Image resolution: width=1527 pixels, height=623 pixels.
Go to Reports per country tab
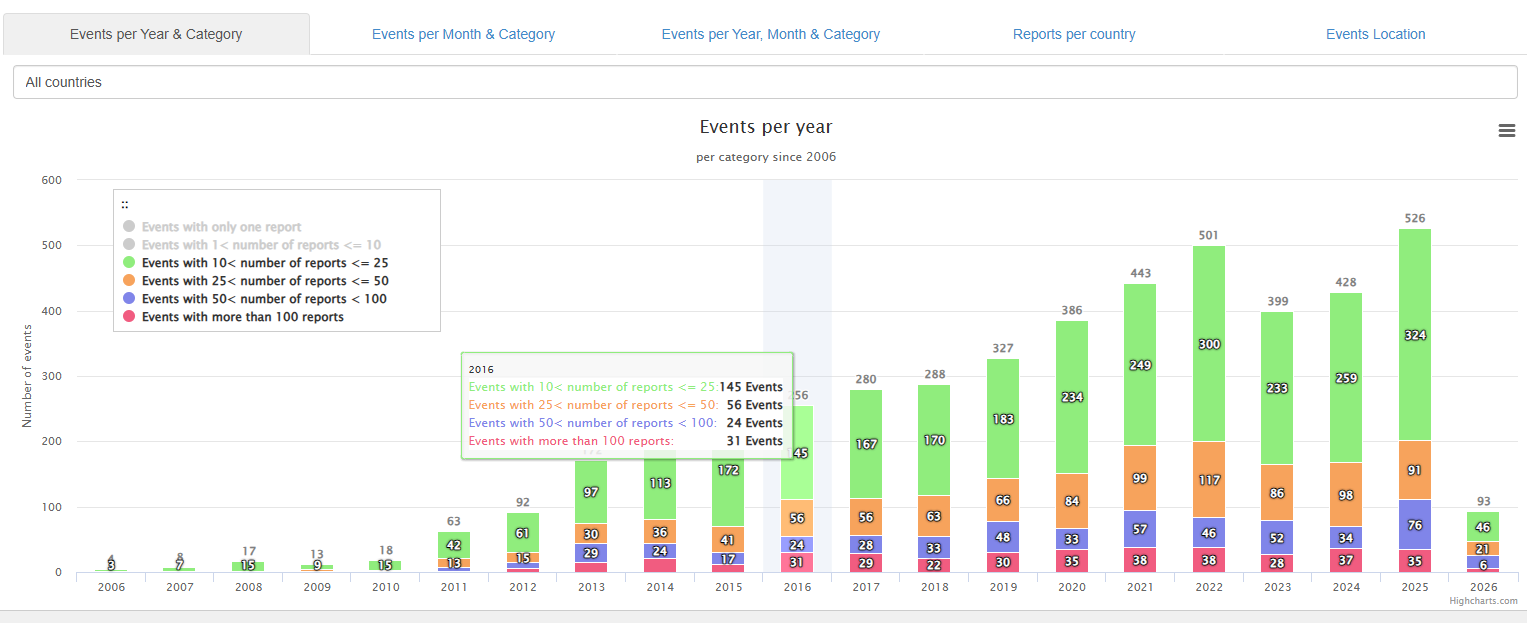pos(1074,34)
